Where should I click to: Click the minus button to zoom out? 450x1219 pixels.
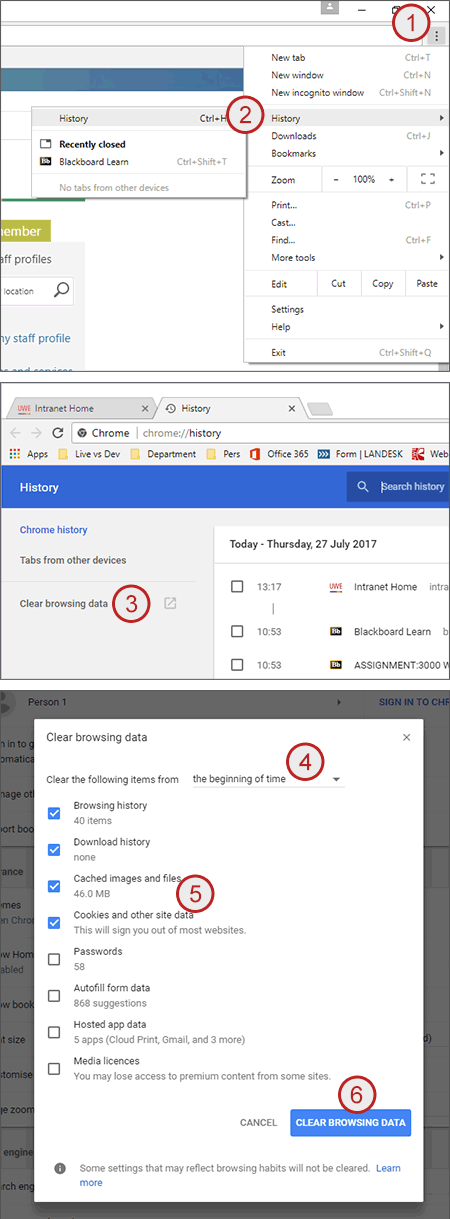336,179
